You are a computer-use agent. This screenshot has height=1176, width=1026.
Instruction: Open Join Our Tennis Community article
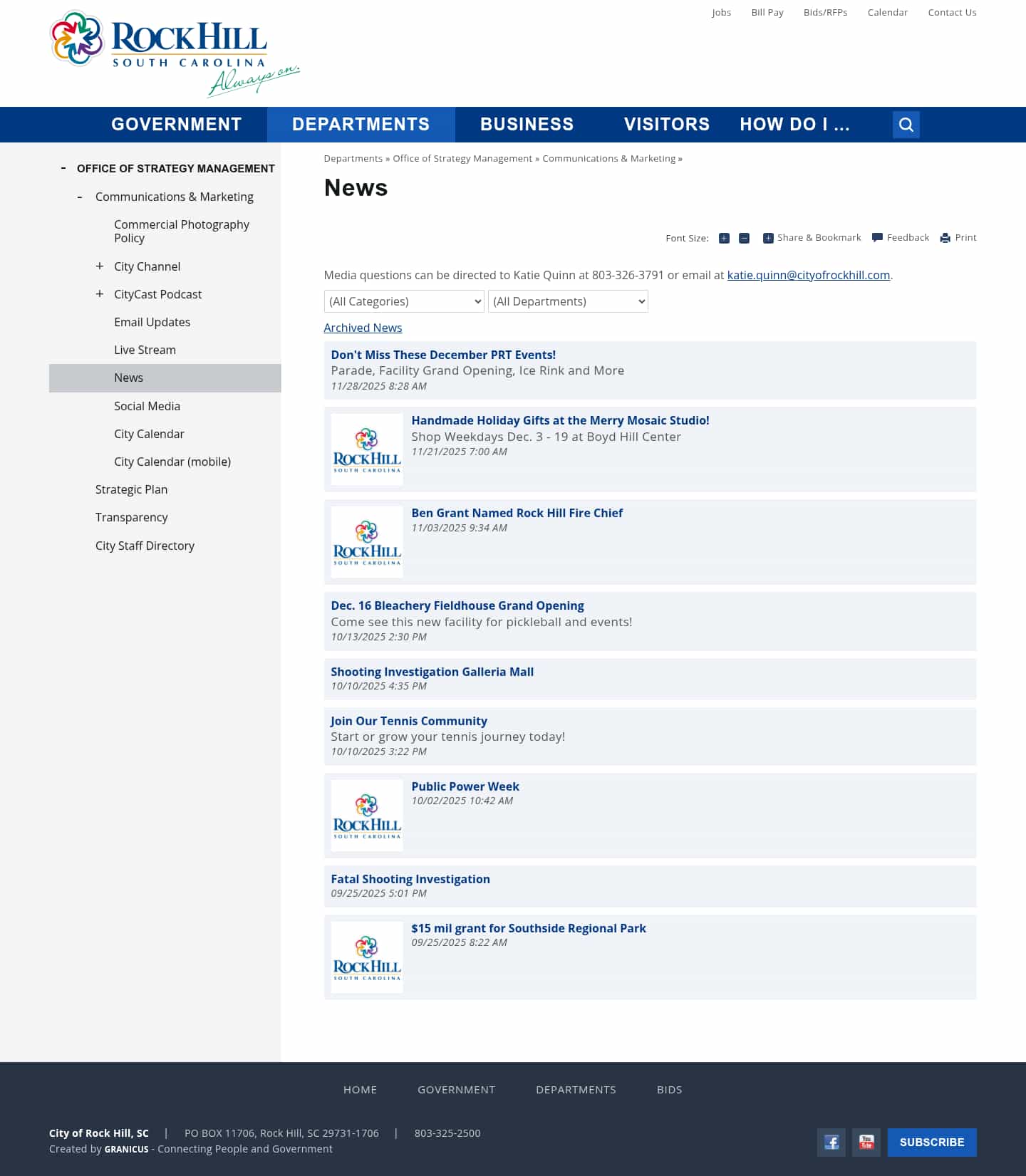click(x=409, y=721)
